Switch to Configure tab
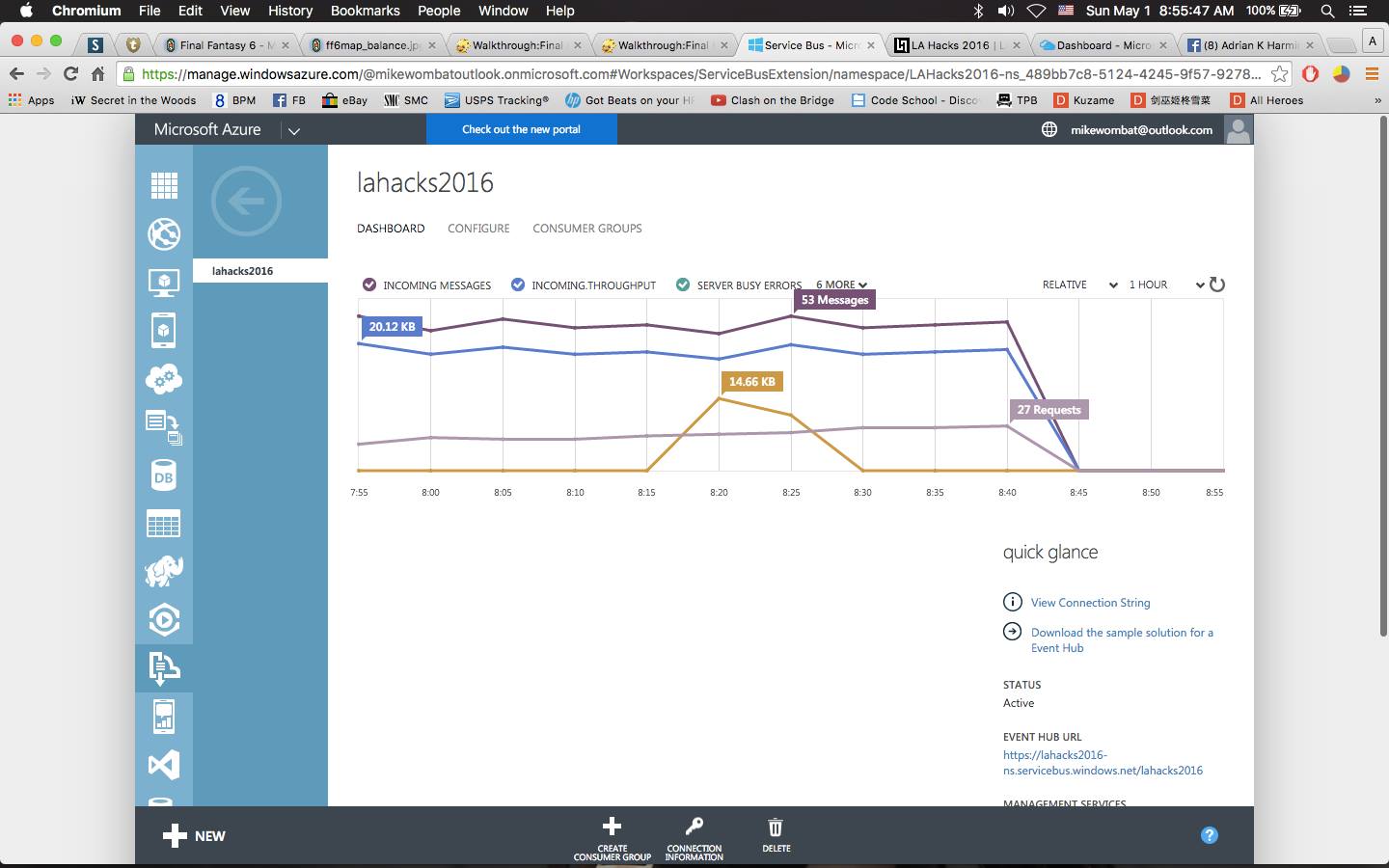This screenshot has width=1389, height=868. pos(478,229)
